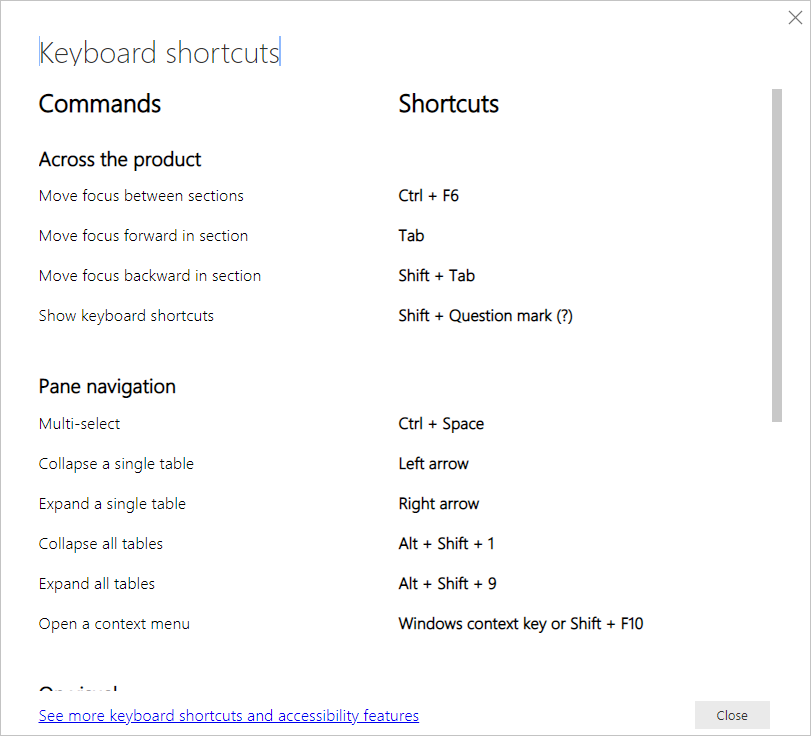This screenshot has width=811, height=736.
Task: Select the "Expand all tables" command
Action: [96, 583]
